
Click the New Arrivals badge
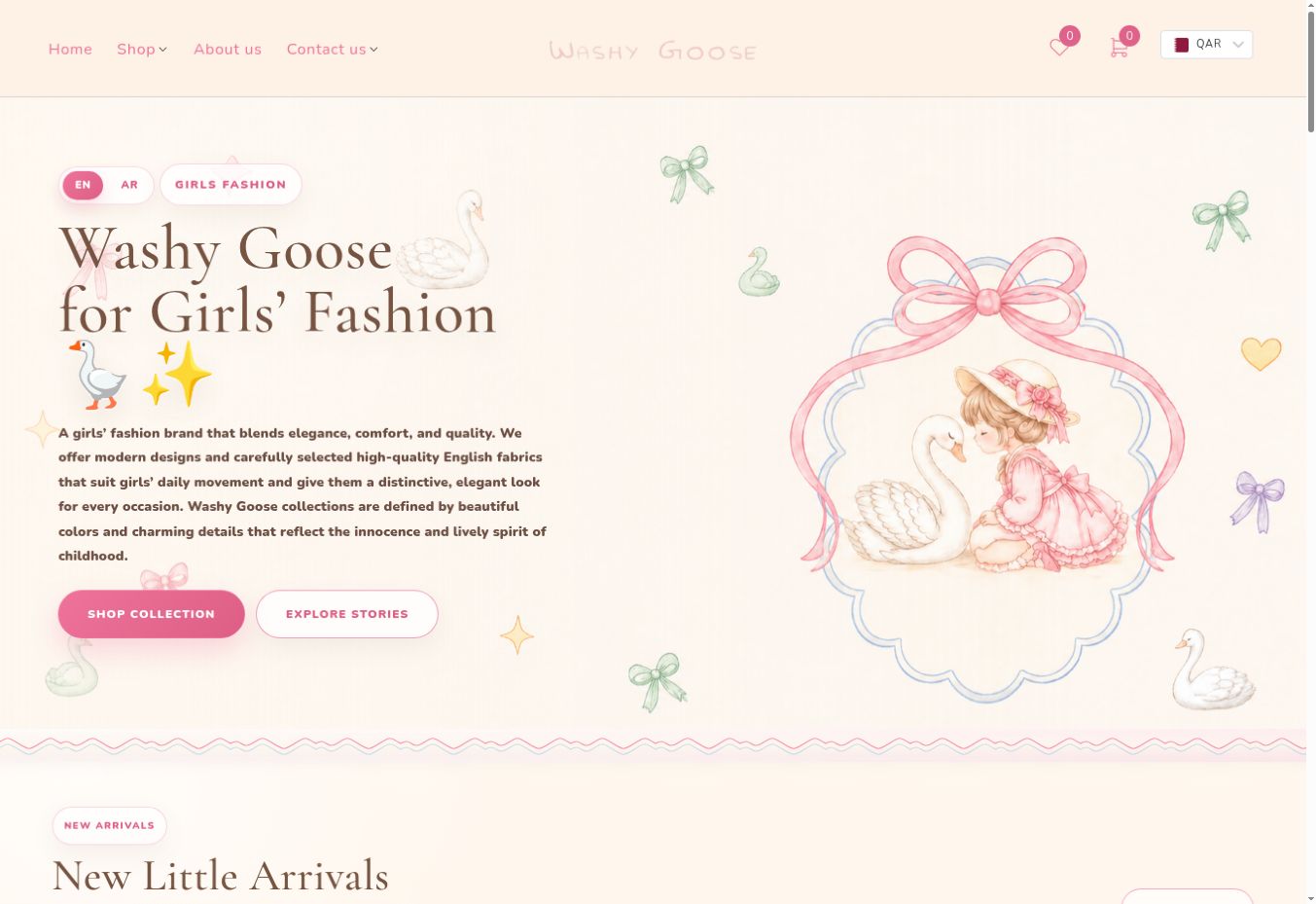click(110, 825)
